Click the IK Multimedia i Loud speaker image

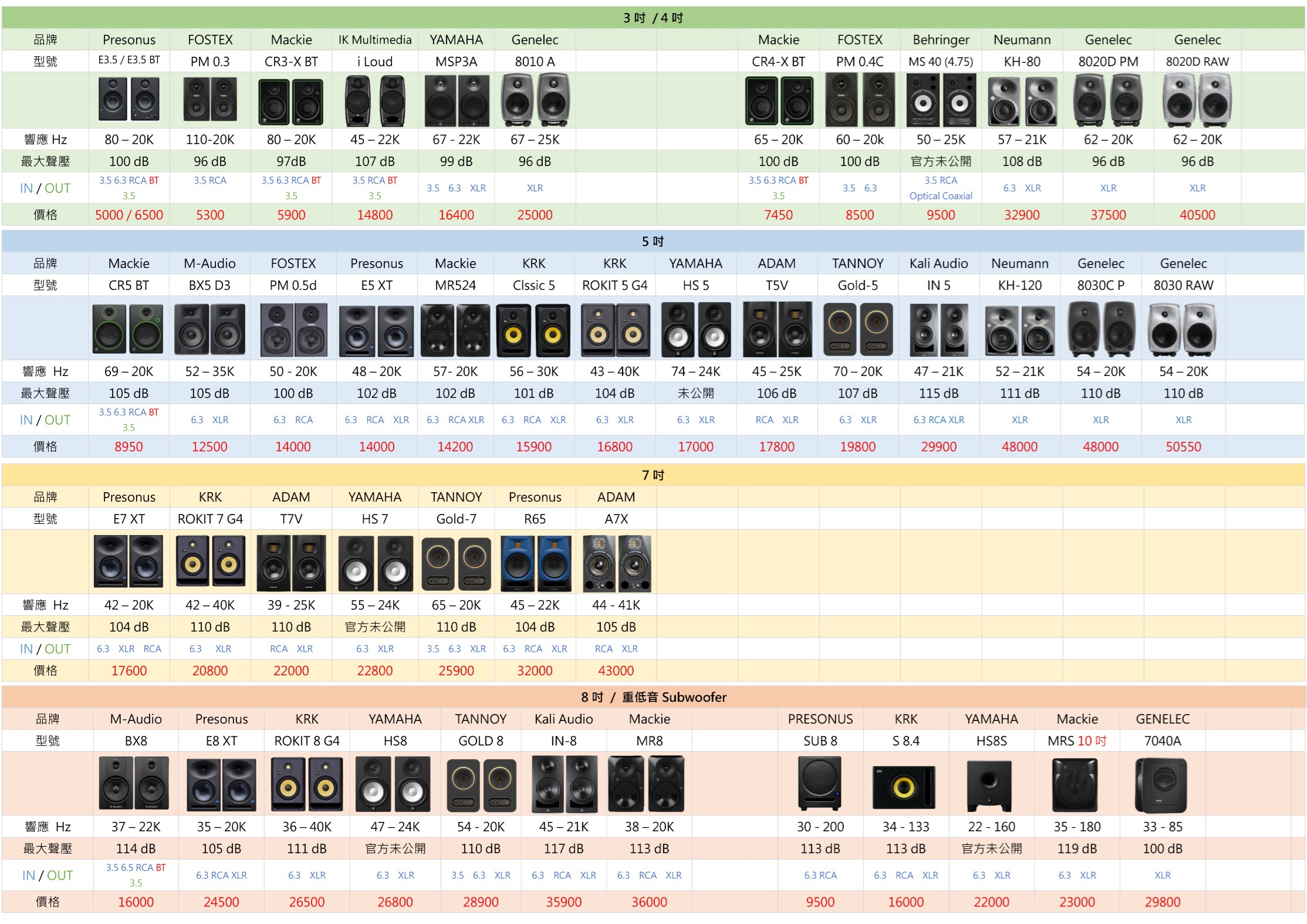tap(374, 100)
